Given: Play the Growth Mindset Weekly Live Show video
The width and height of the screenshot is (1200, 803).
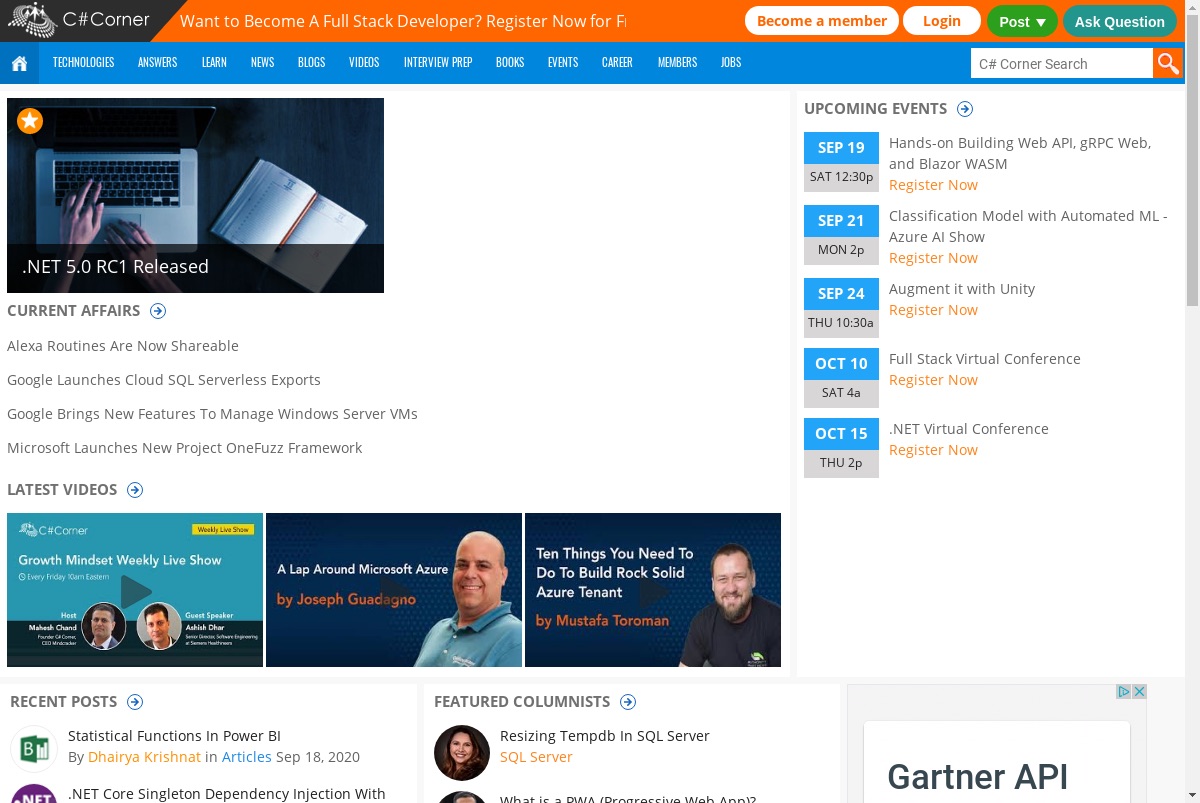Looking at the screenshot, I should tap(135, 590).
